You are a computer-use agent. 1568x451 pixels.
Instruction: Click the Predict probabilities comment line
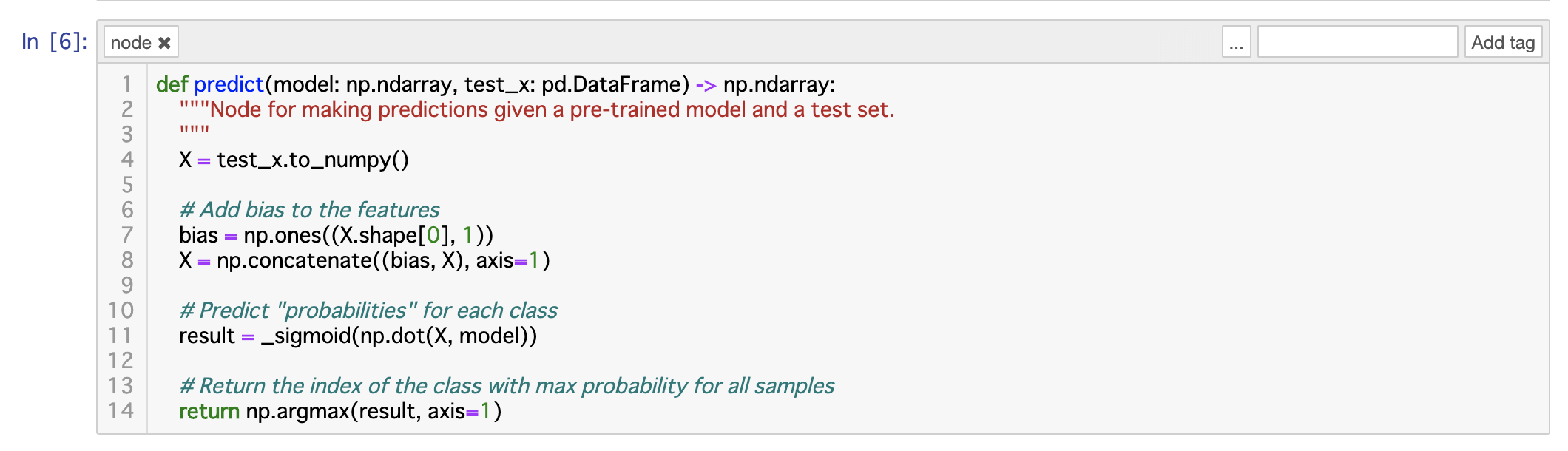click(x=368, y=311)
